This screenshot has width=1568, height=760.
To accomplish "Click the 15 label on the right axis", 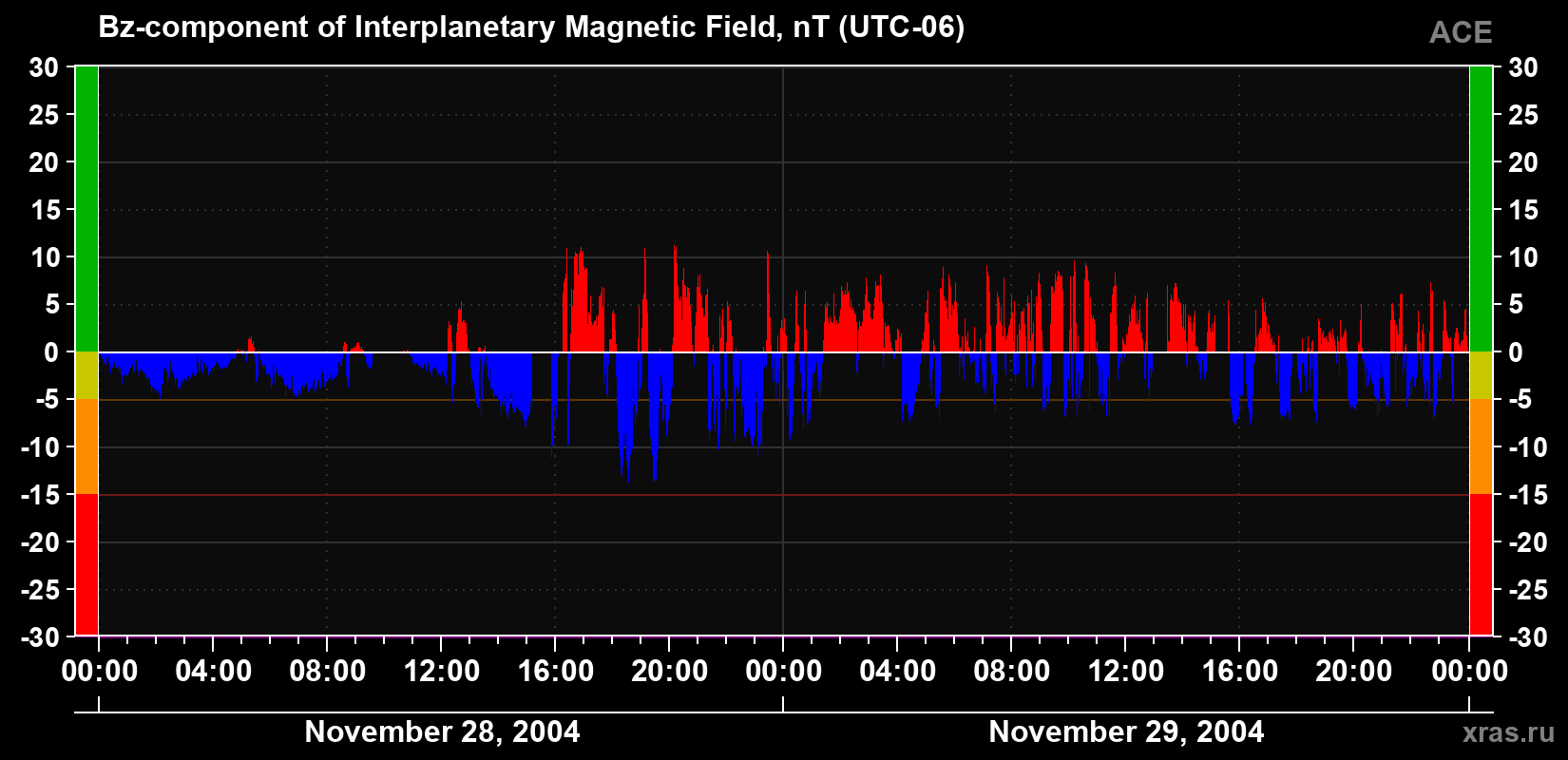I will coord(1523,210).
